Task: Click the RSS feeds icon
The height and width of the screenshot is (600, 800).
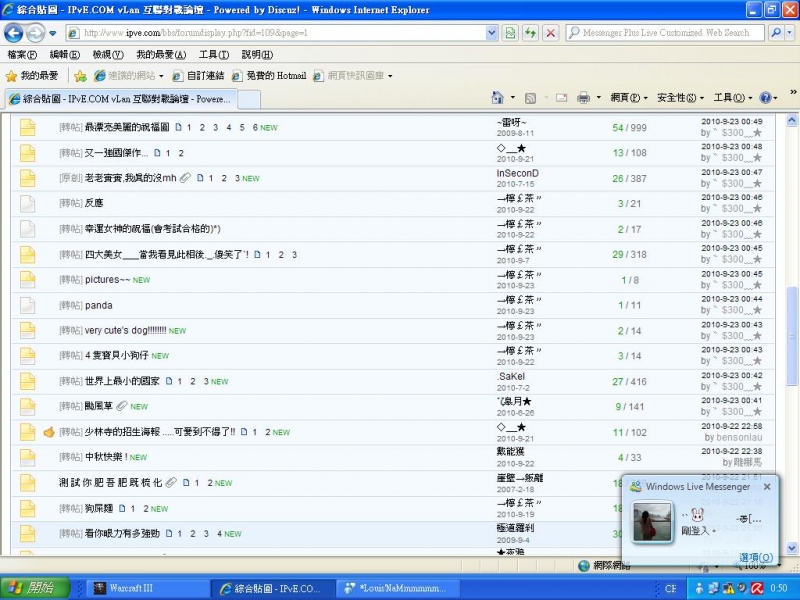Action: [528, 95]
